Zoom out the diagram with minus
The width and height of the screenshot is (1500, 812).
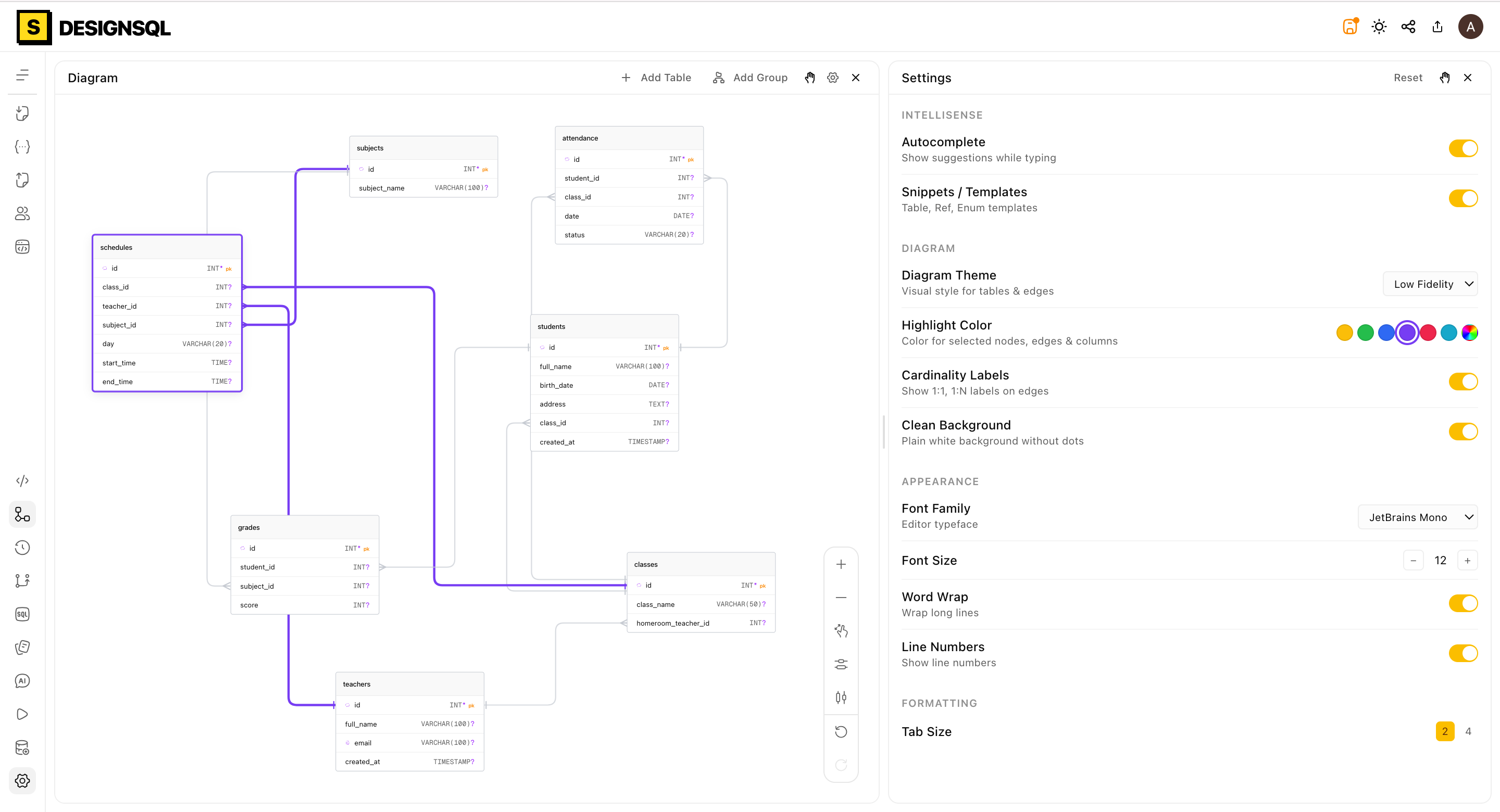click(841, 598)
